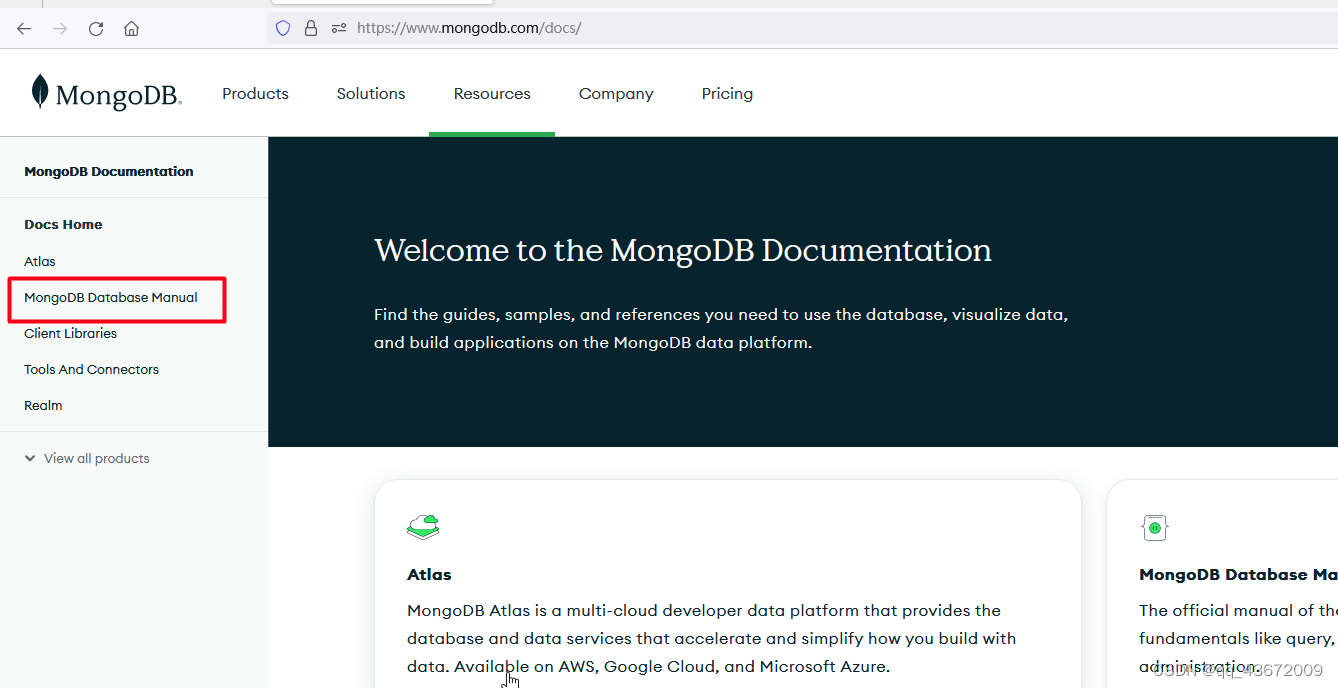Go to Docs Home in sidebar
The image size is (1338, 688).
(x=63, y=224)
